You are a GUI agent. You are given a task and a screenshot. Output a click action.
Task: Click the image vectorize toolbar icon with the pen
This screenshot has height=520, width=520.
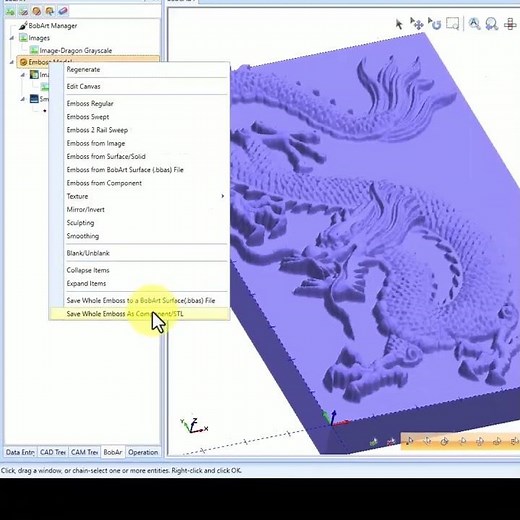[x=23, y=11]
